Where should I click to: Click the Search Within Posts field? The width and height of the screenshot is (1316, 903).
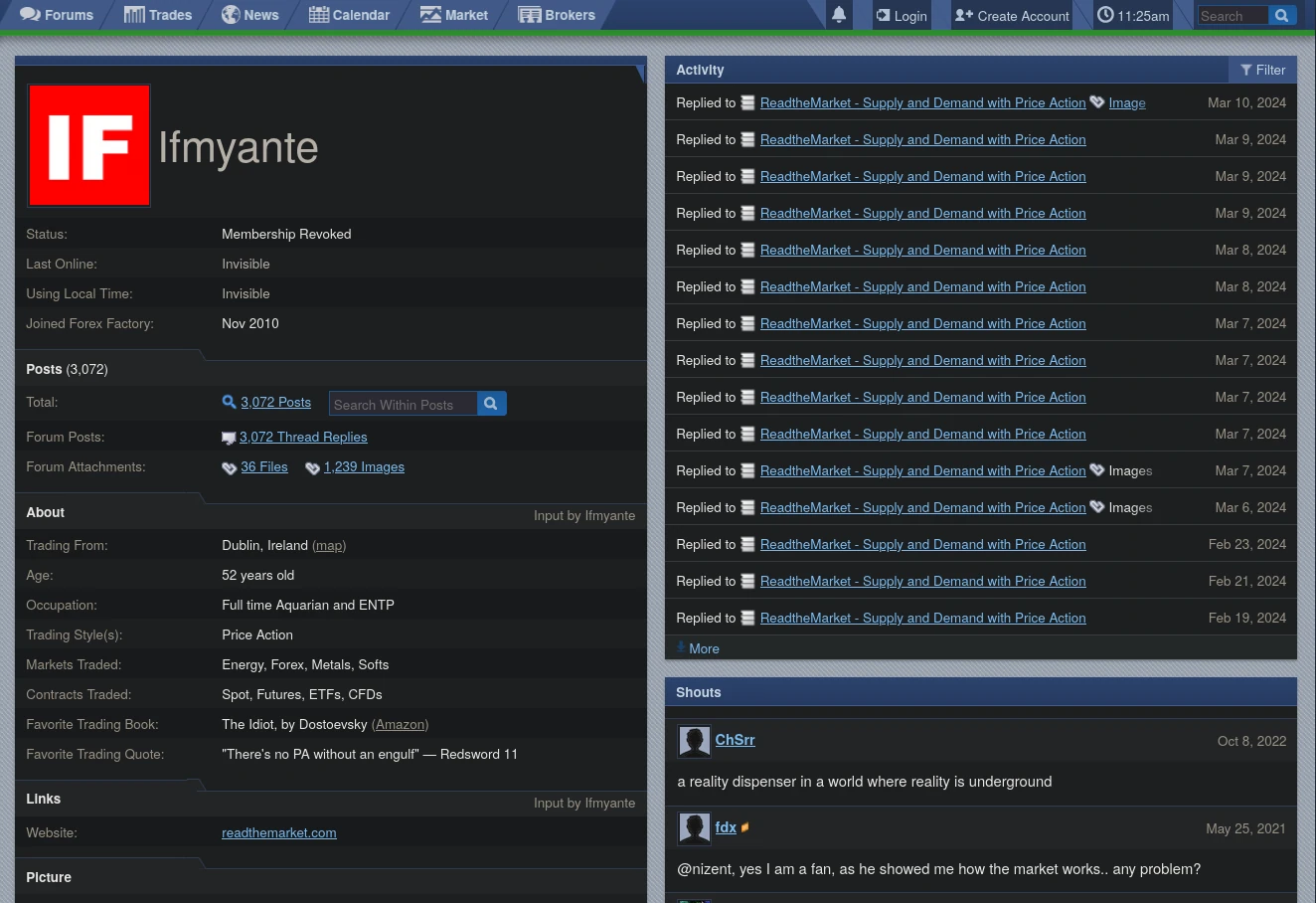click(x=403, y=404)
